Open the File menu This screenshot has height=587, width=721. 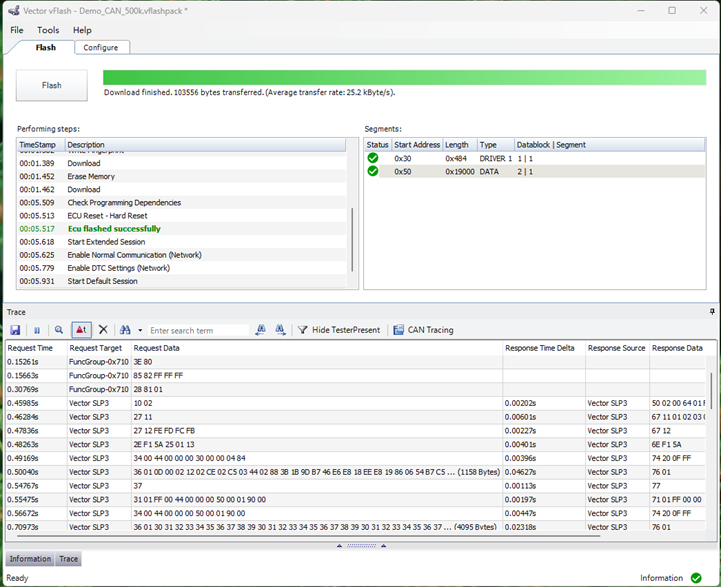(x=17, y=30)
